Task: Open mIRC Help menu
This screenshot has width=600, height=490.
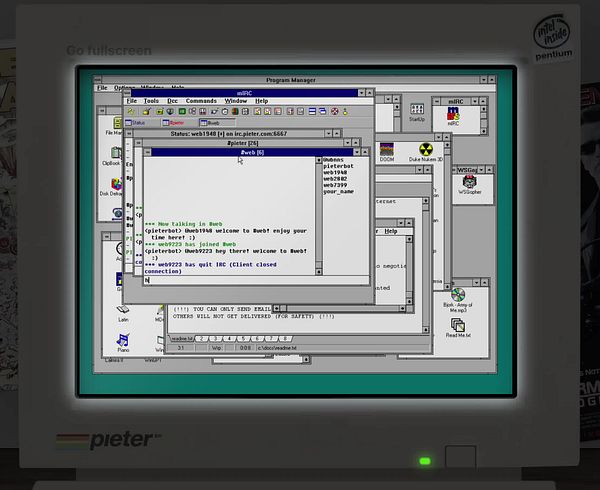Action: tap(262, 101)
